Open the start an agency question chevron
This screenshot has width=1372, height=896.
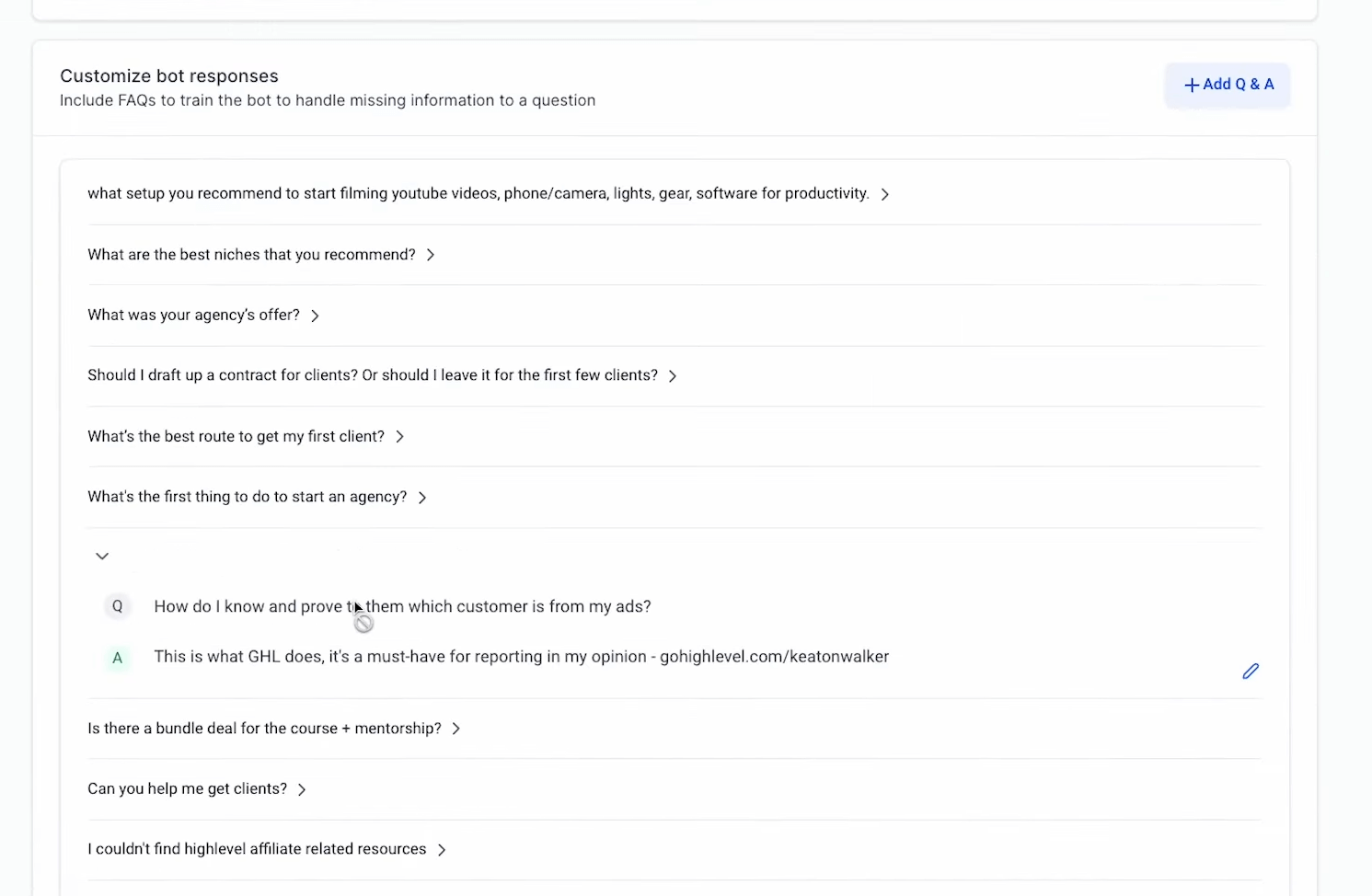422,498
